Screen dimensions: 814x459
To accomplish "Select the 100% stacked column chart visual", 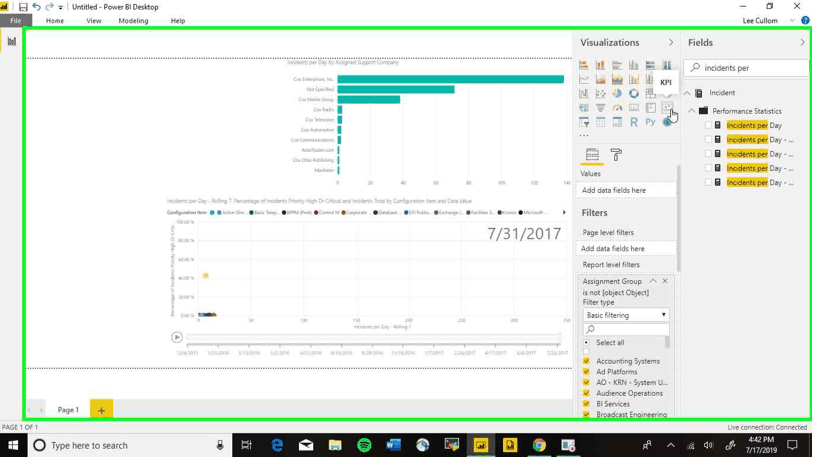I will pyautogui.click(x=667, y=65).
